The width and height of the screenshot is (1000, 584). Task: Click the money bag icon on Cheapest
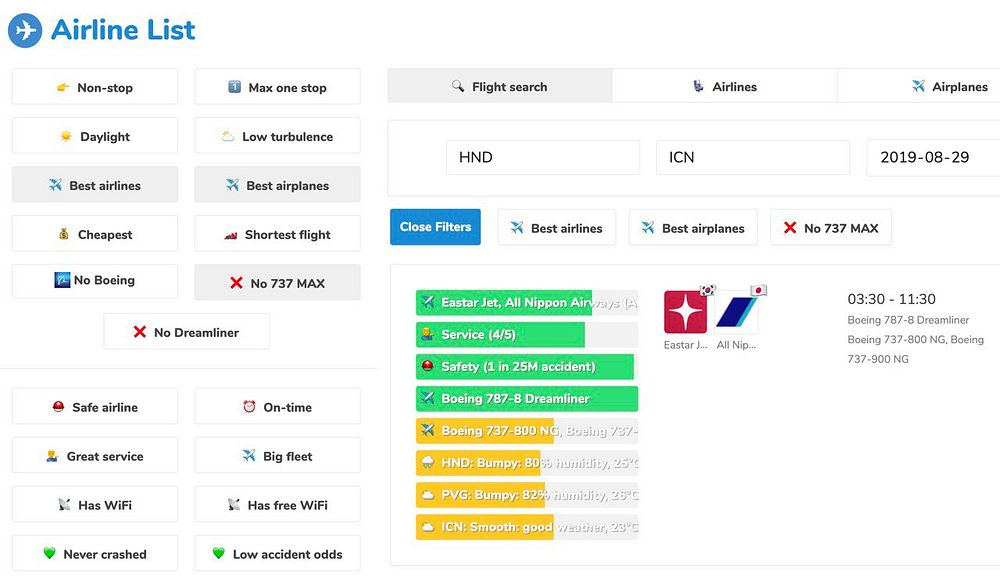tap(64, 234)
